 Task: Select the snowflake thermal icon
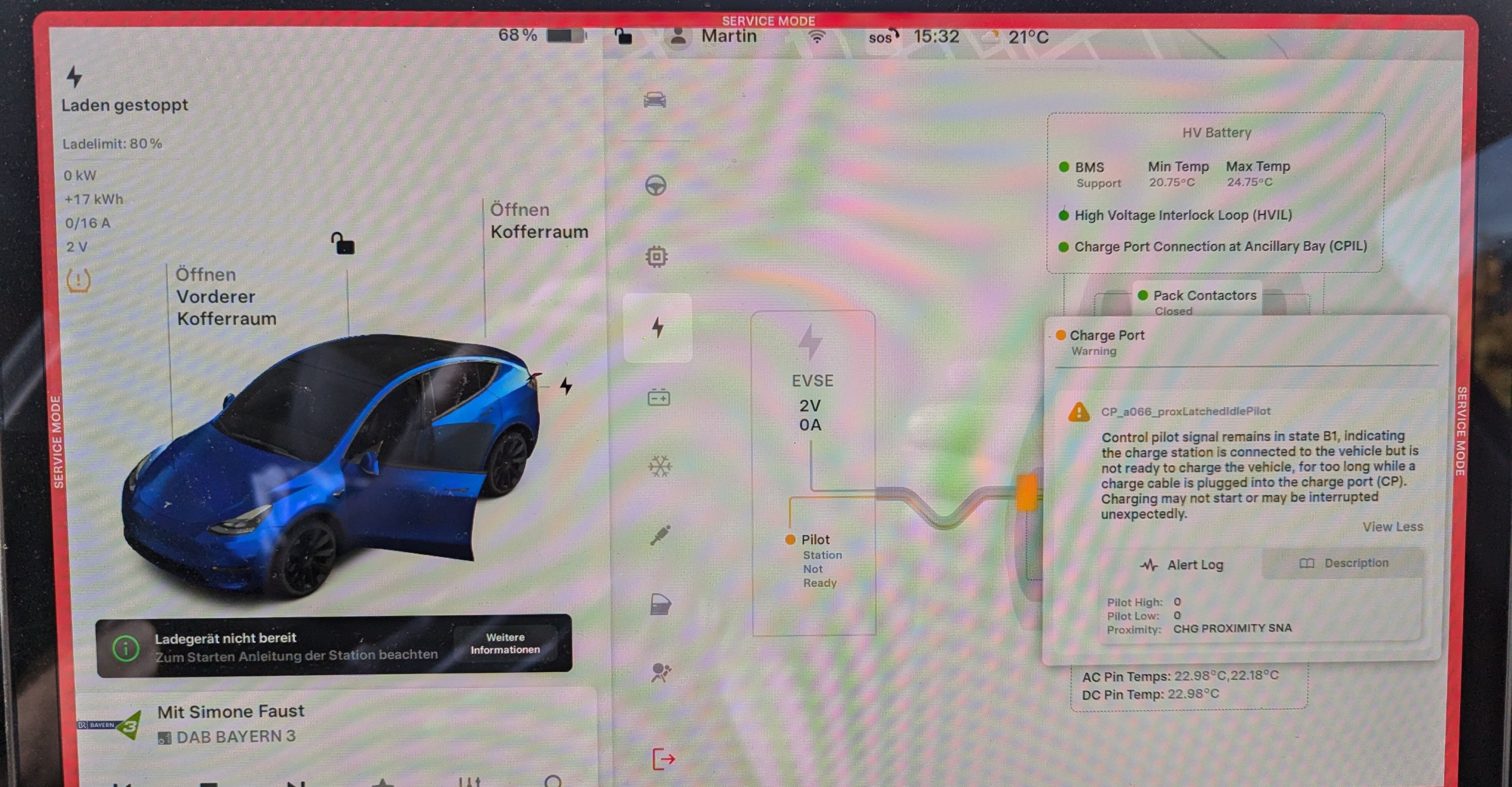point(659,466)
